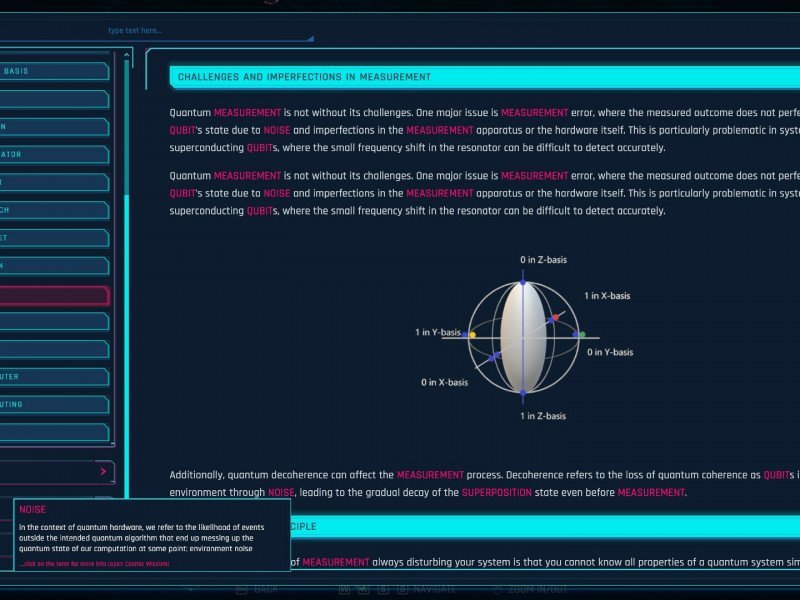800x600 pixels.
Task: Focus the 'type text here...' search field
Action: click(x=200, y=31)
